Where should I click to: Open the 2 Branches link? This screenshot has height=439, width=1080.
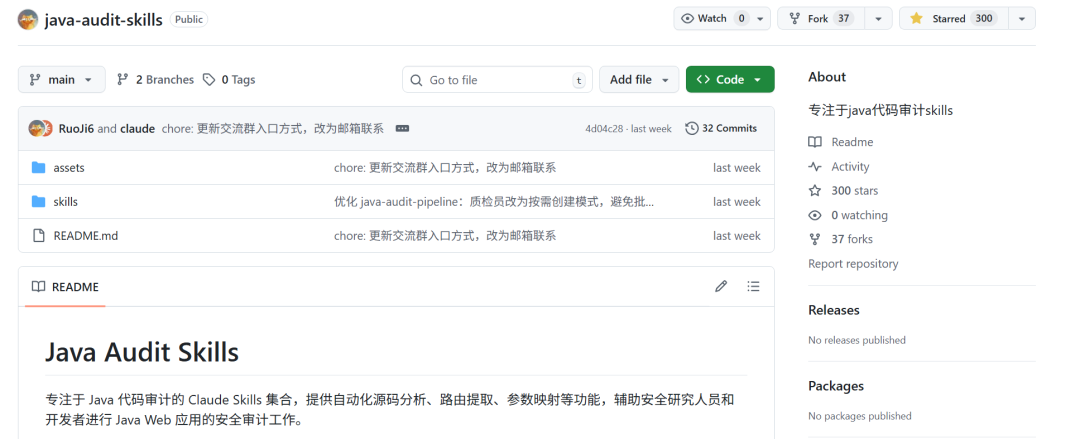(156, 80)
